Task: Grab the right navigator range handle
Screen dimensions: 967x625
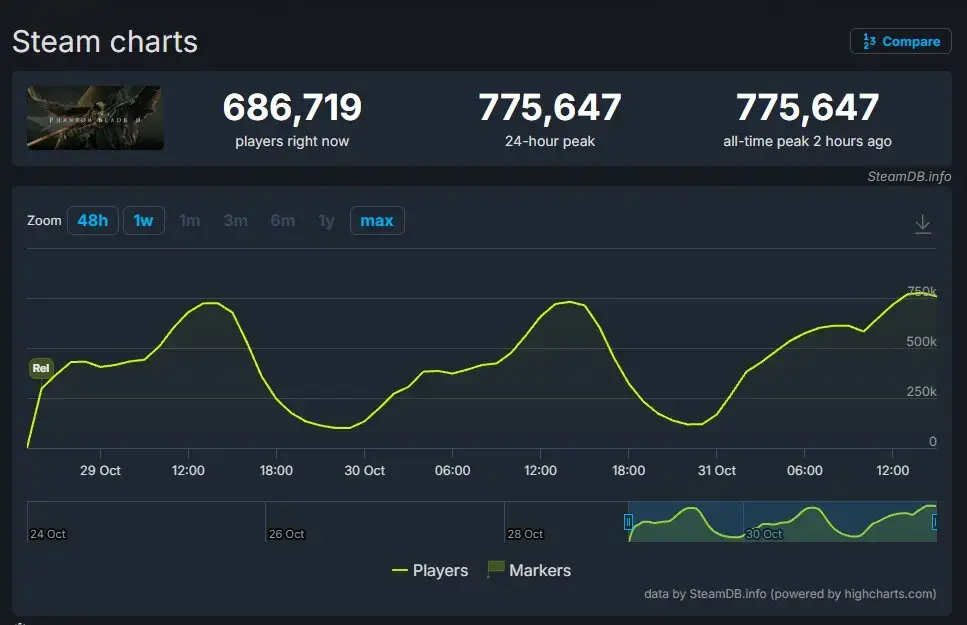Action: 935,522
